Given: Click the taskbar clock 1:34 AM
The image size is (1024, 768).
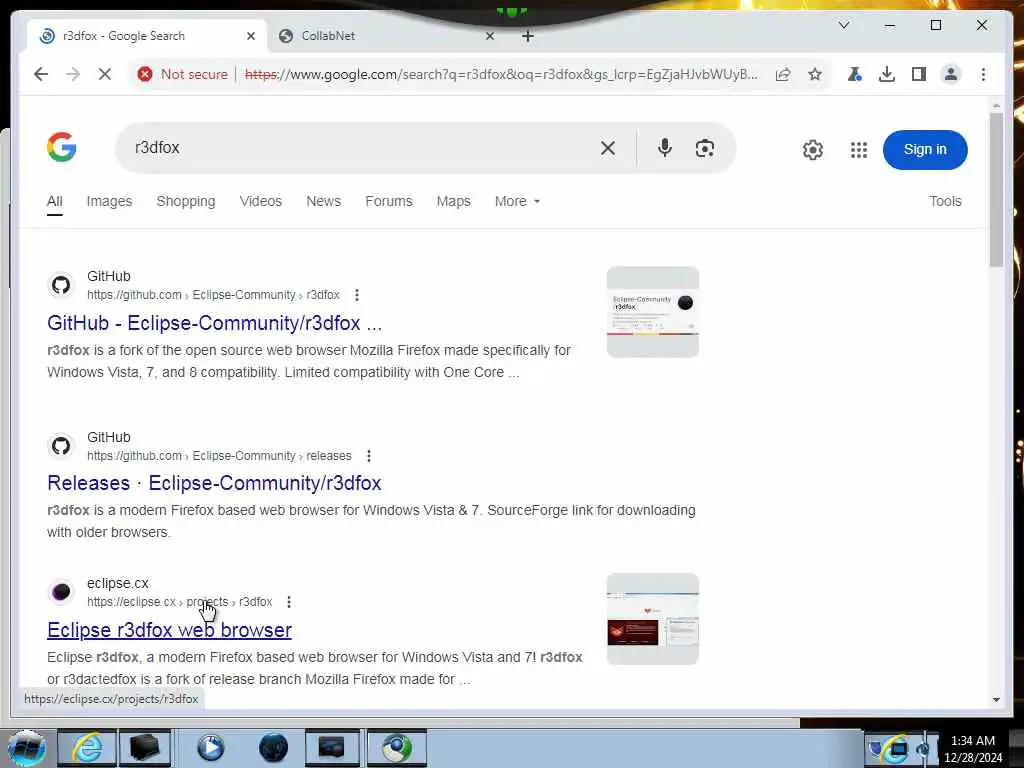Looking at the screenshot, I should [972, 741].
